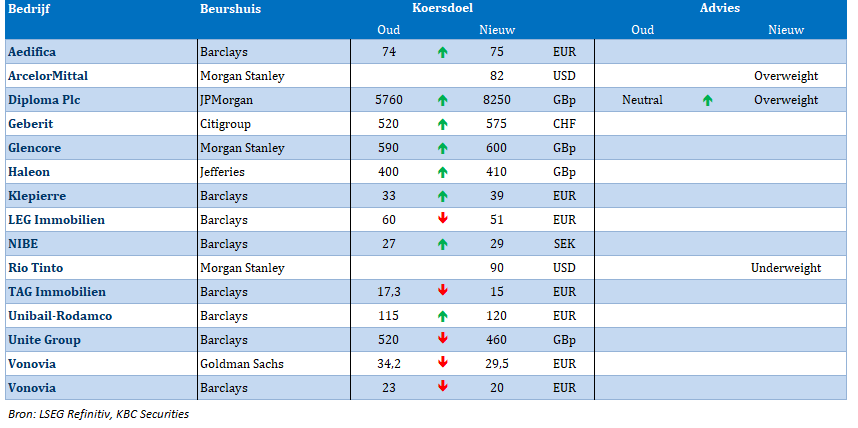The height and width of the screenshot is (428, 858).
Task: Click new price target 575 for Geberit
Action: [497, 124]
